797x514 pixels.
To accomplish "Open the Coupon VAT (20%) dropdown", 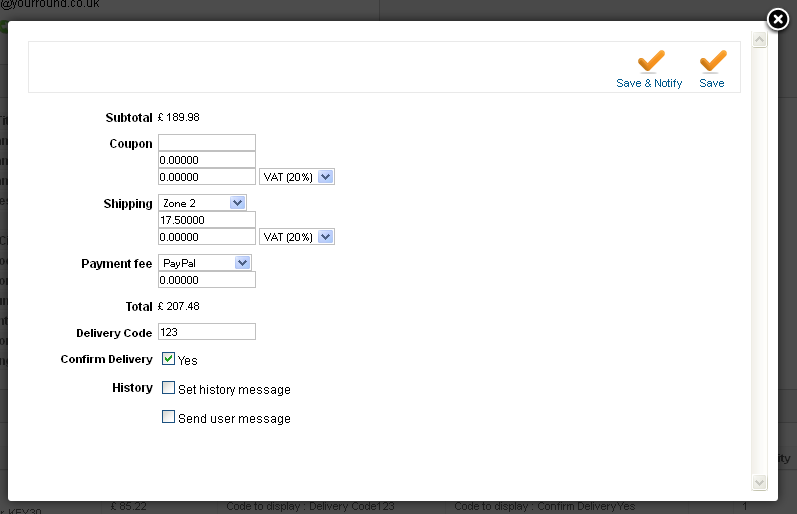I will tap(297, 177).
